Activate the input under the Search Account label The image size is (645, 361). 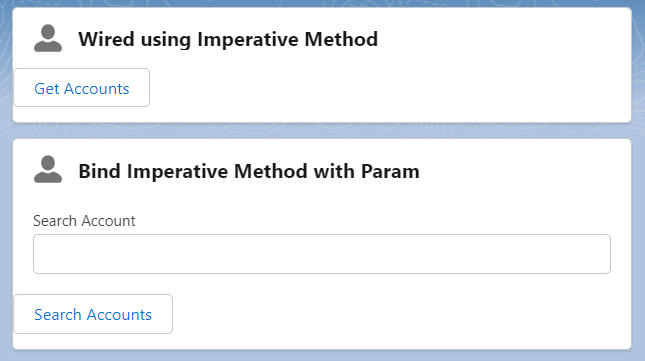click(322, 254)
